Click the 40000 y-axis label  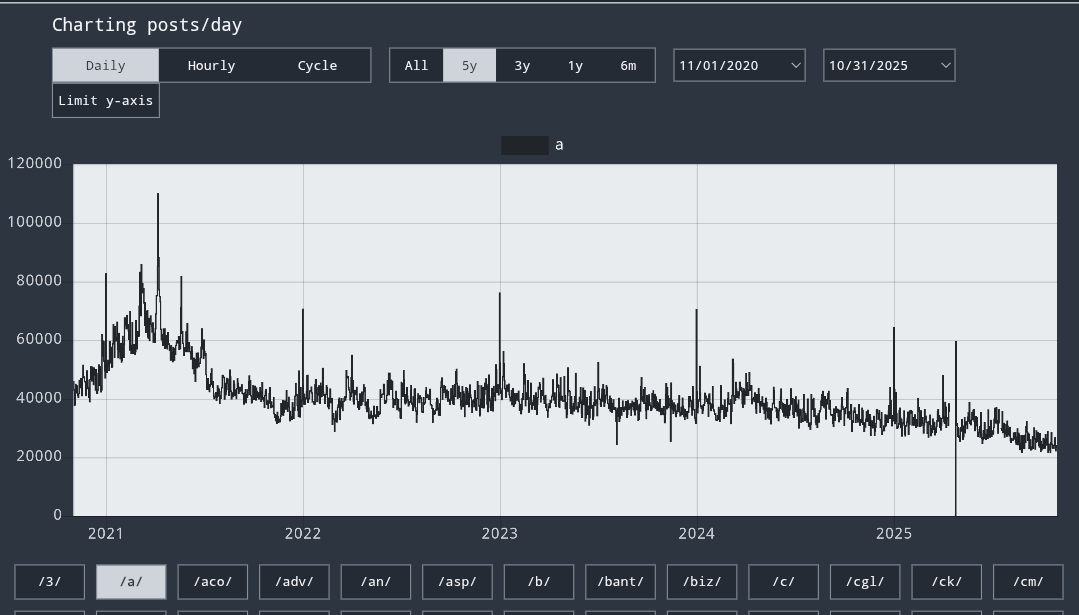coord(39,398)
